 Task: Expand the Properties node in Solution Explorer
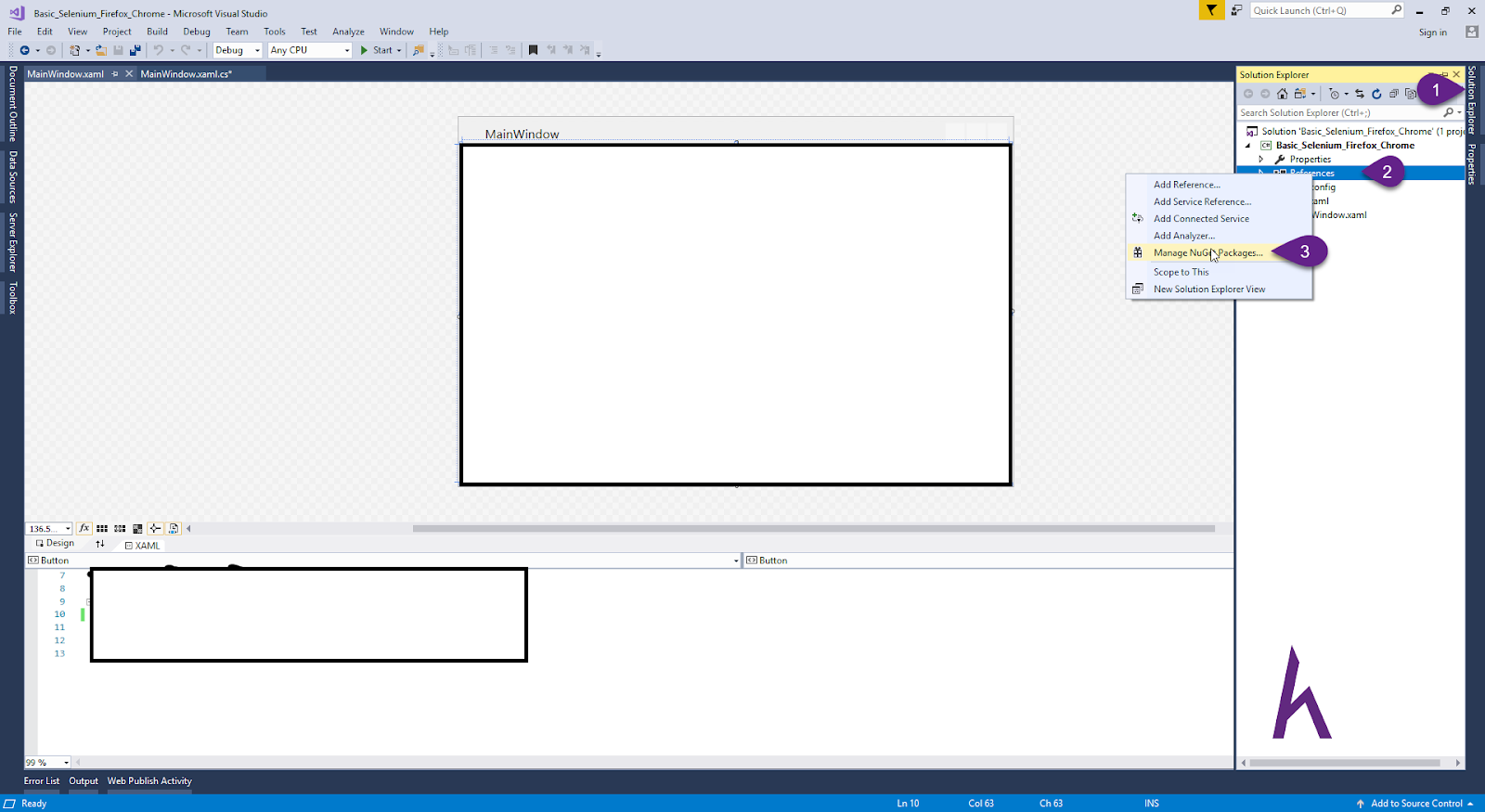(1260, 160)
